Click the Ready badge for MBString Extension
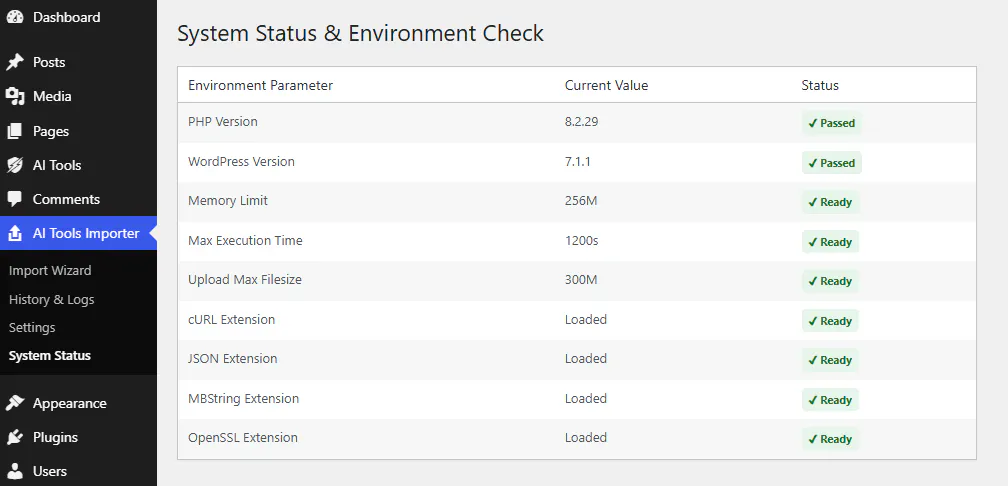1008x486 pixels. click(830, 400)
